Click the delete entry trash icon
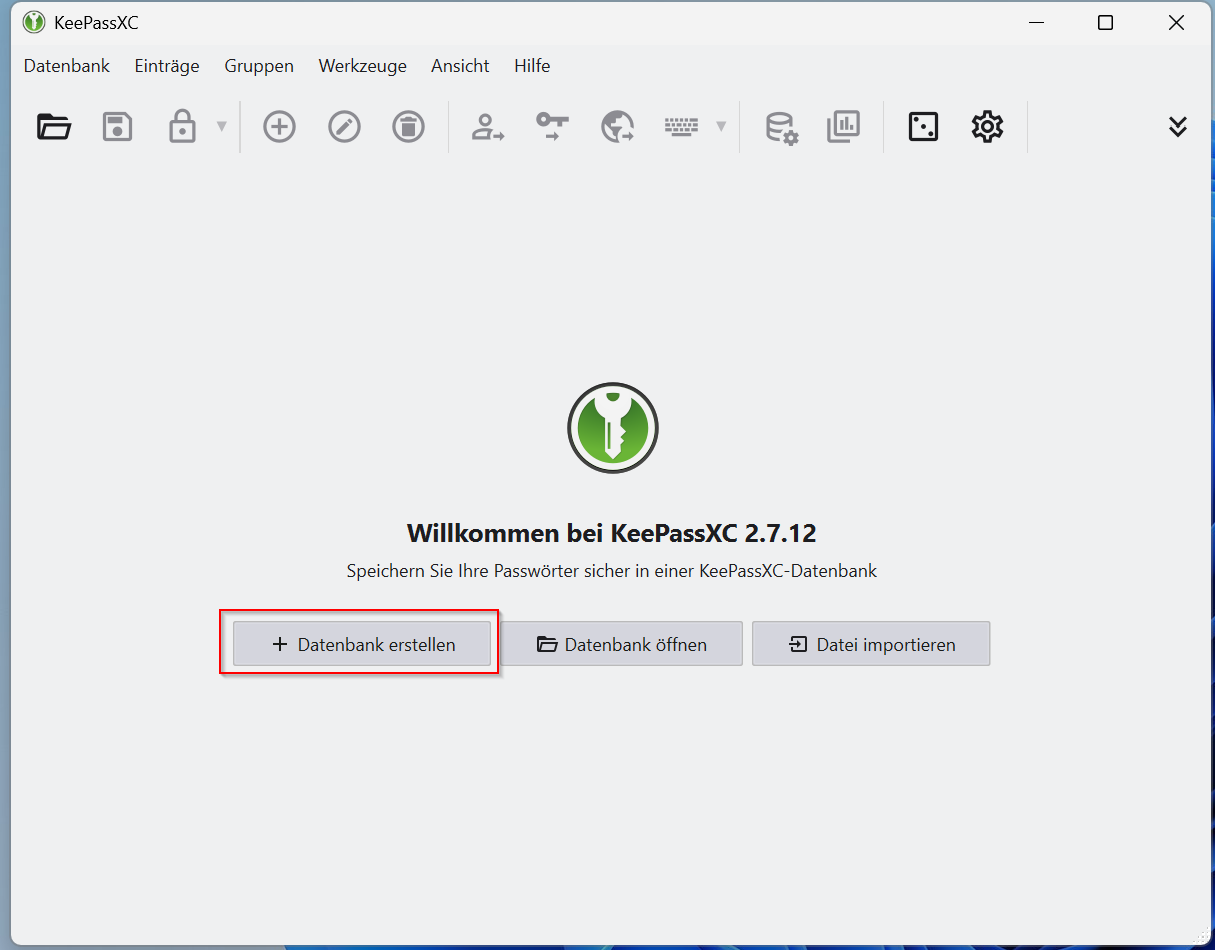 click(408, 127)
